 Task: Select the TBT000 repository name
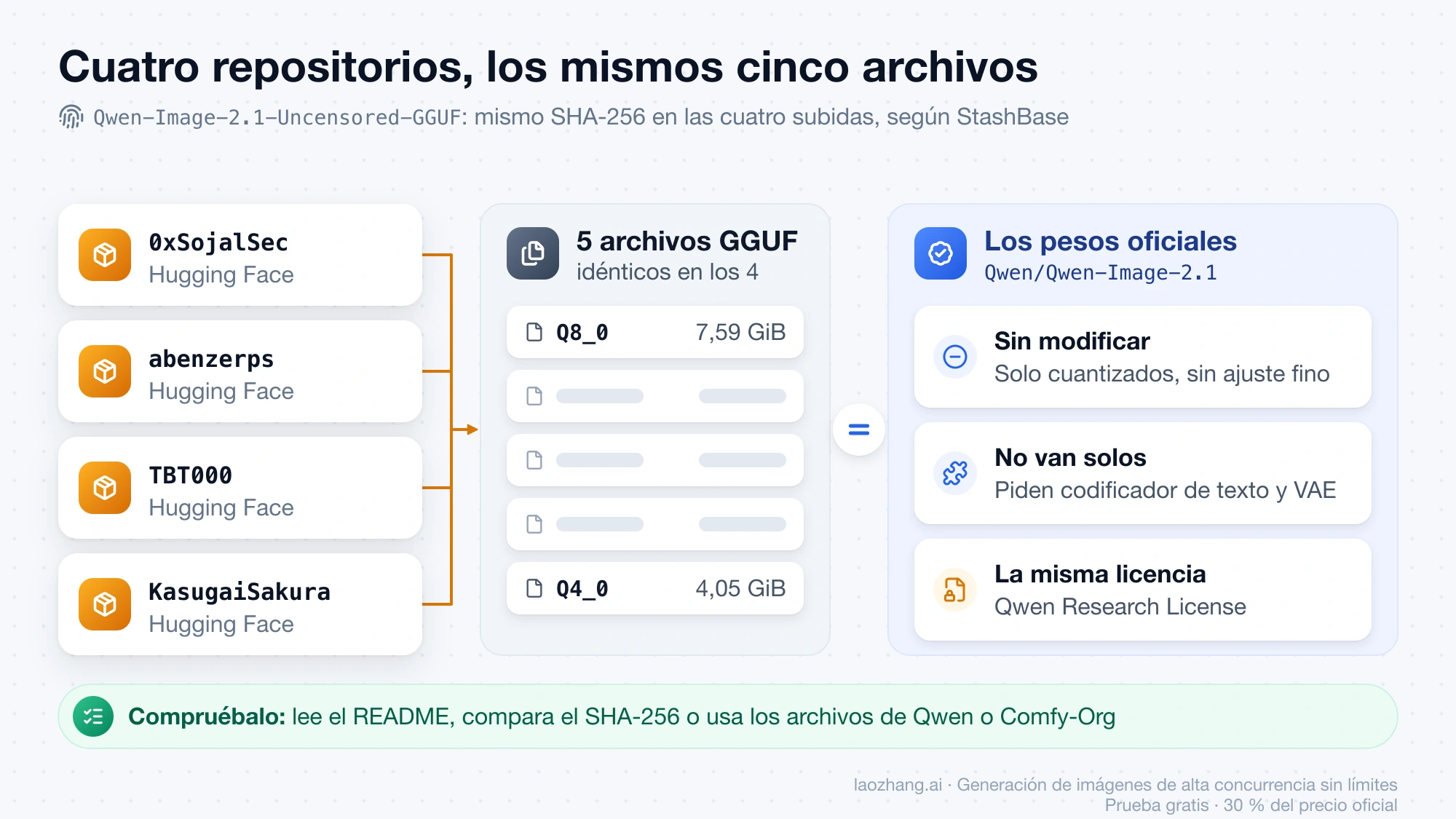click(190, 475)
